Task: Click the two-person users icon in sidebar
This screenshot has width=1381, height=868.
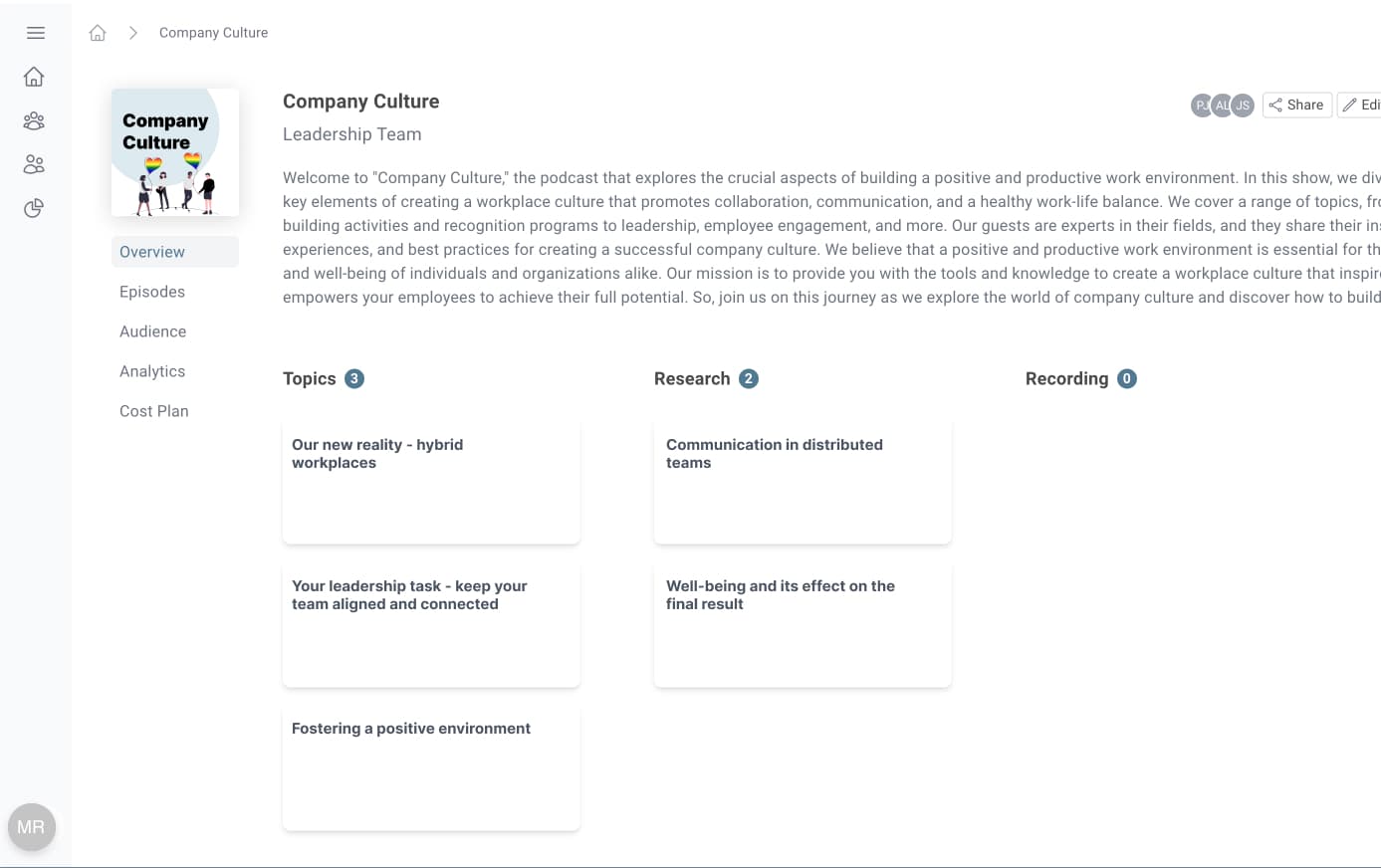Action: pos(34,164)
